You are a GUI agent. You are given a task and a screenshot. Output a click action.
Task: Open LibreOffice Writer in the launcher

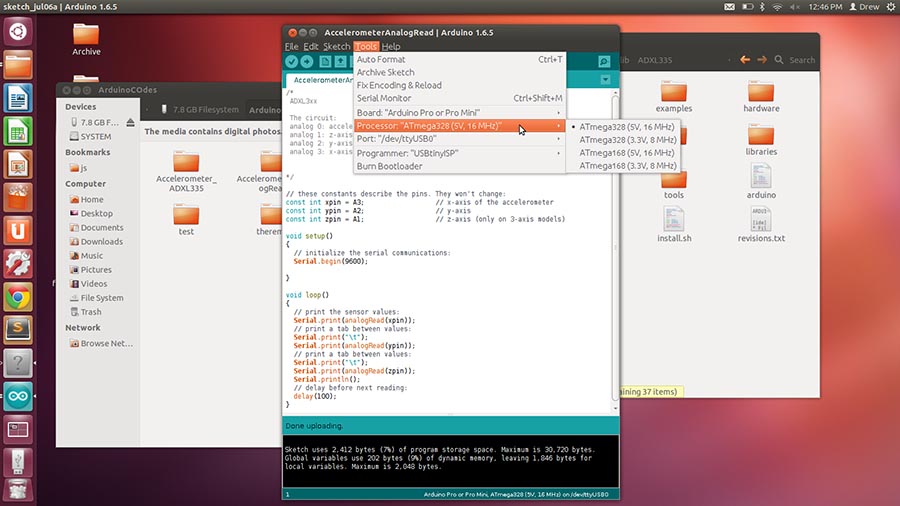pos(18,98)
